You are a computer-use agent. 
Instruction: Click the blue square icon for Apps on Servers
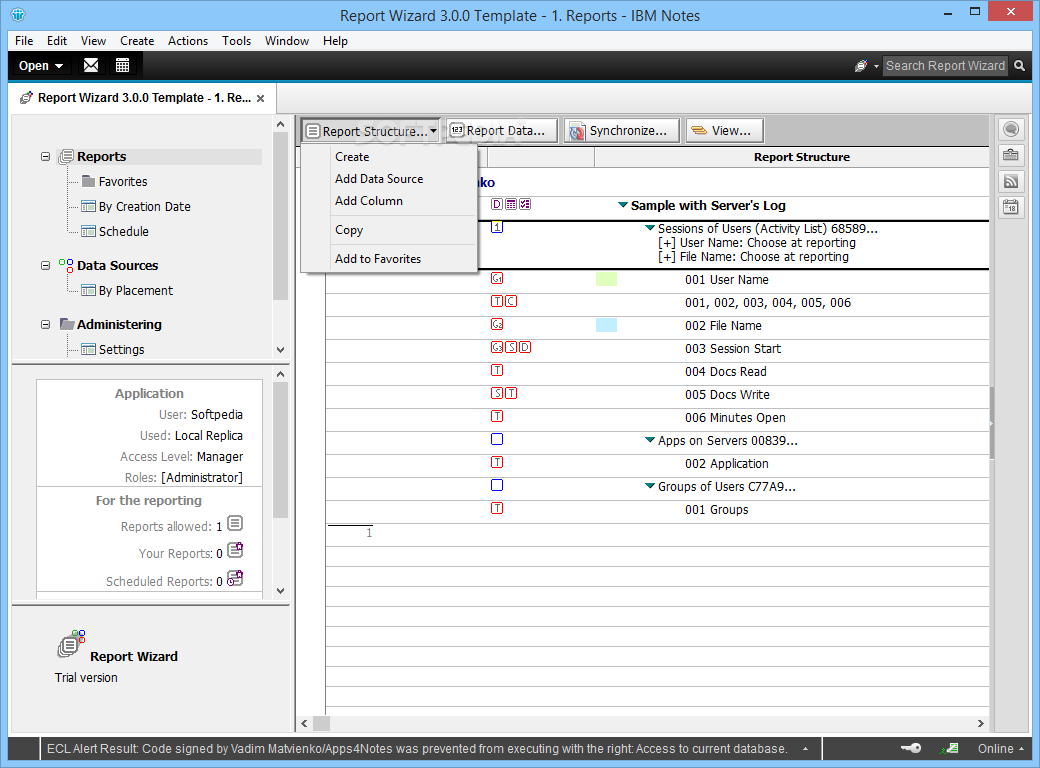pyautogui.click(x=497, y=439)
